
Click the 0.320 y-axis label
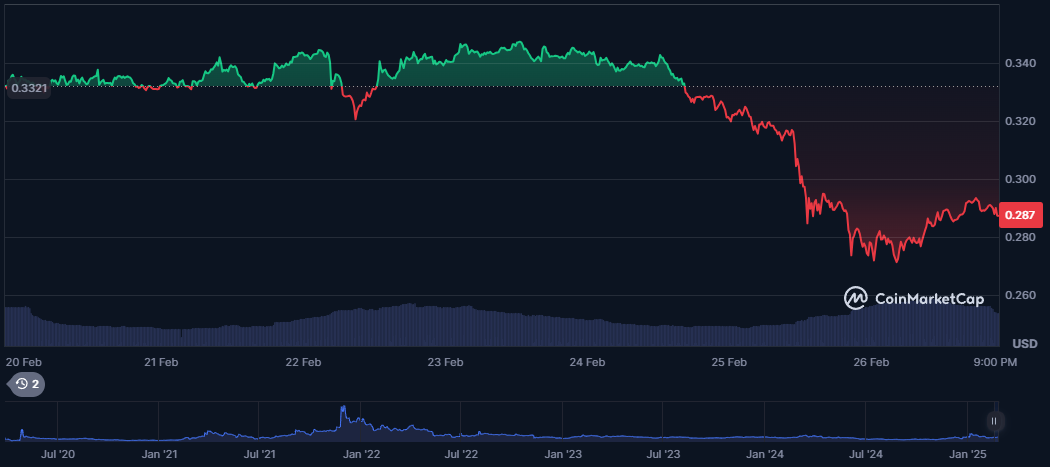[1023, 122]
